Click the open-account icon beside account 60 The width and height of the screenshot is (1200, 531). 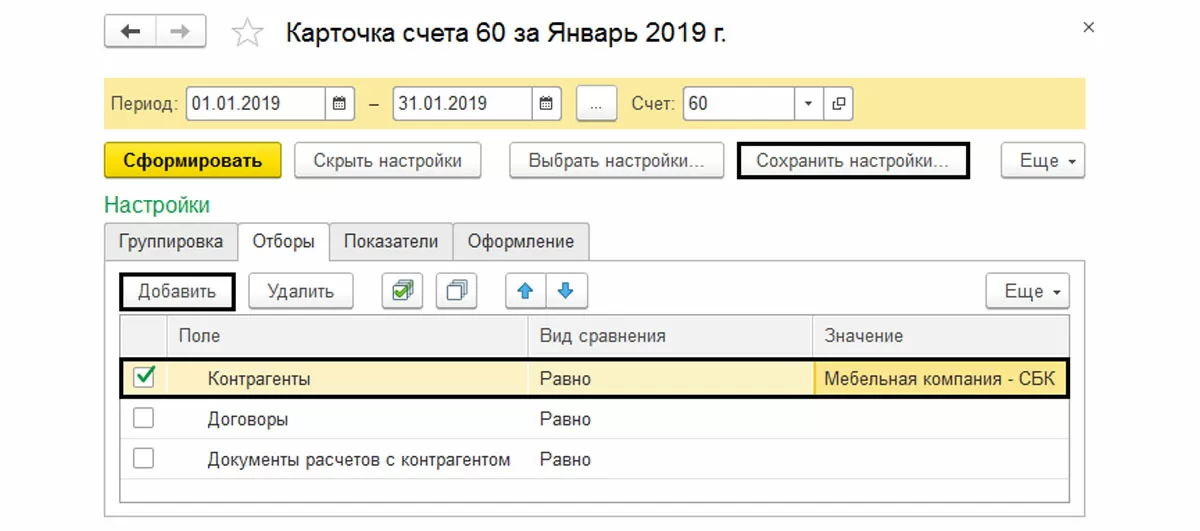838,103
